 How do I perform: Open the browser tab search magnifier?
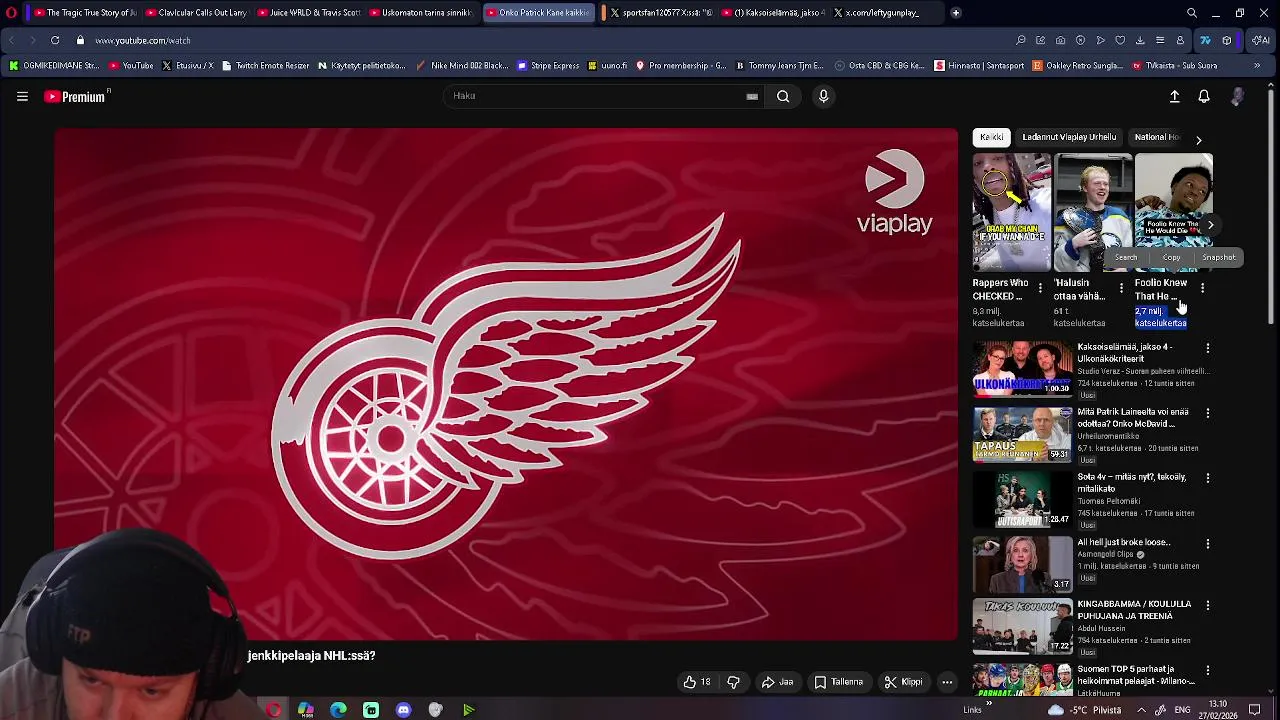coord(1192,13)
